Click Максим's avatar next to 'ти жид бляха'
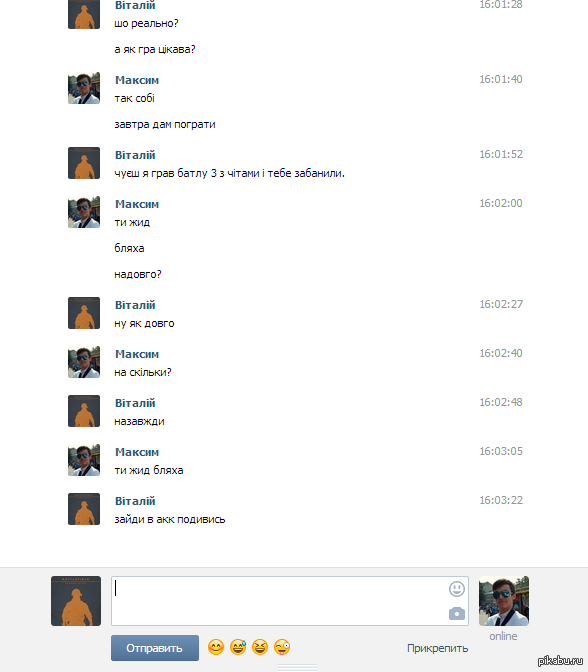Image resolution: width=588 pixels, height=672 pixels. click(84, 460)
